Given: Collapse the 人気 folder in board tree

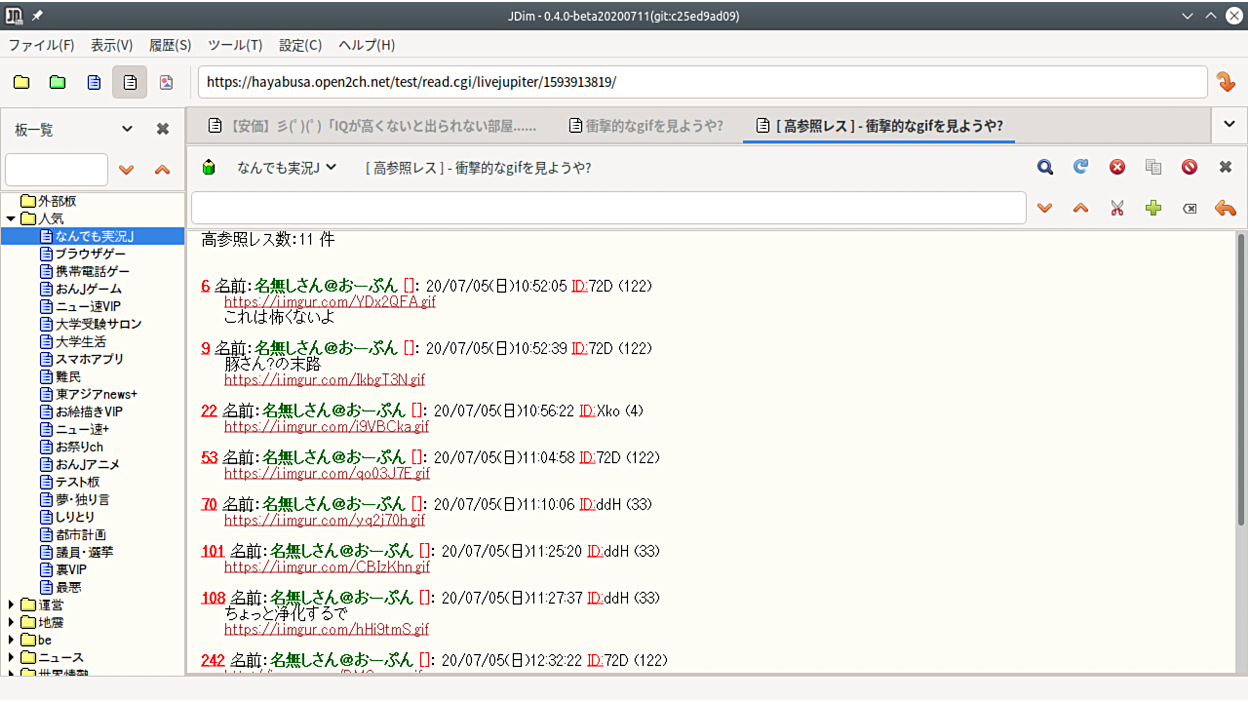Looking at the screenshot, I should pos(12,218).
